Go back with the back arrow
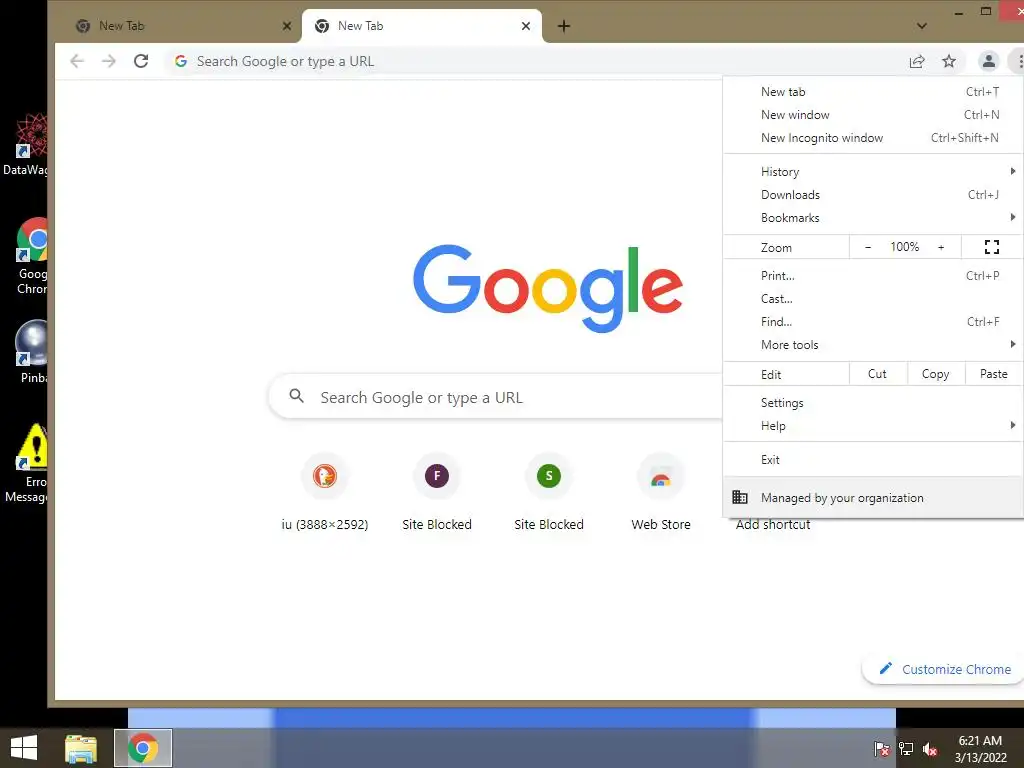Viewport: 1024px width, 768px height. pos(77,61)
